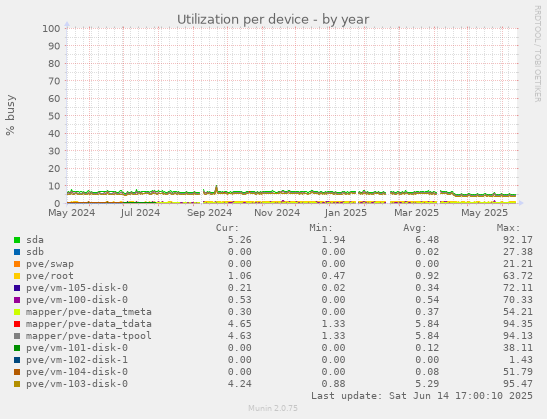Select the 'pve/vm-102-disk-1' label

[77, 360]
